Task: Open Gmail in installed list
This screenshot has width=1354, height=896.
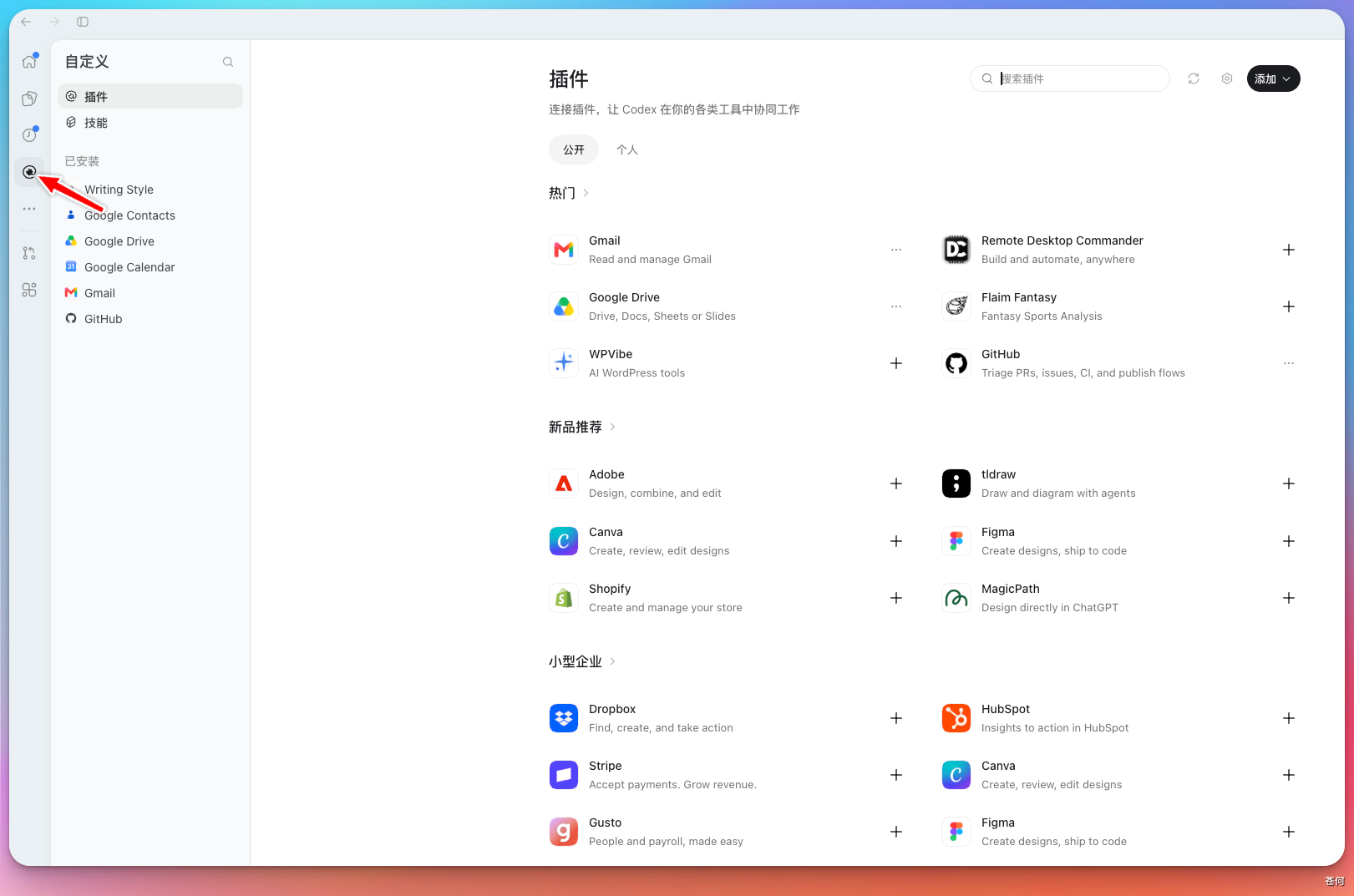Action: [150, 293]
